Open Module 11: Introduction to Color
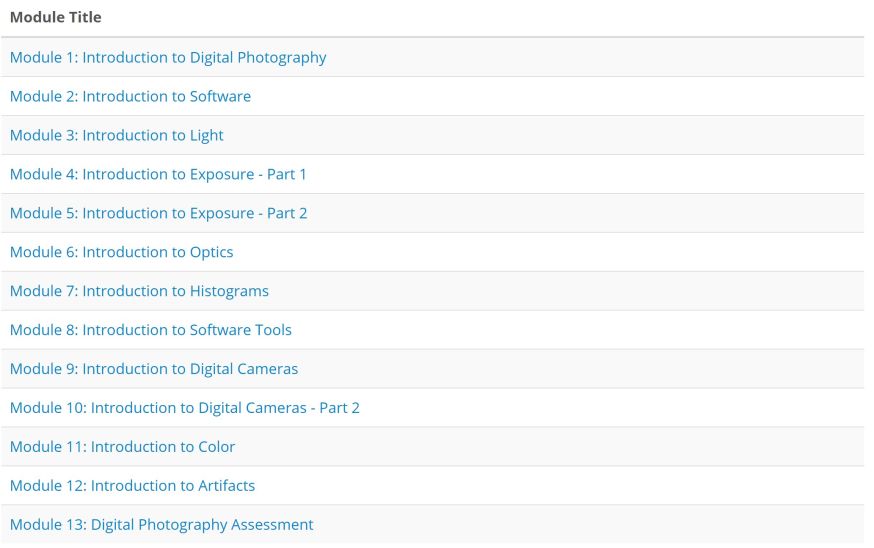Viewport: 874px width, 548px height. (x=122, y=448)
